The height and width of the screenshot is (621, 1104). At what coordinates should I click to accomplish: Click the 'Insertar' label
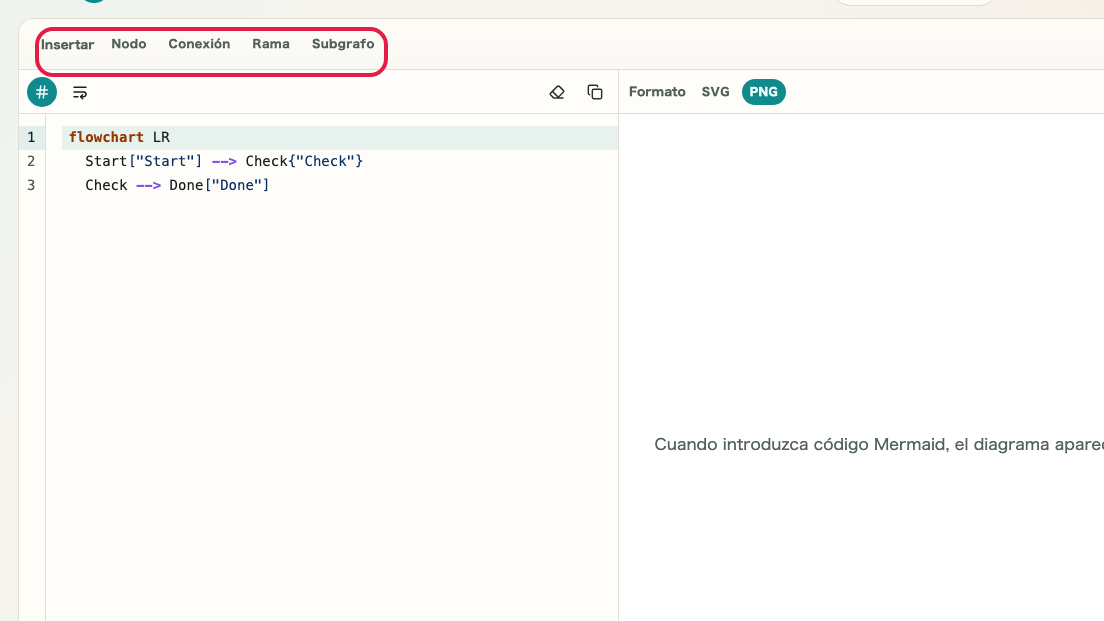[68, 44]
